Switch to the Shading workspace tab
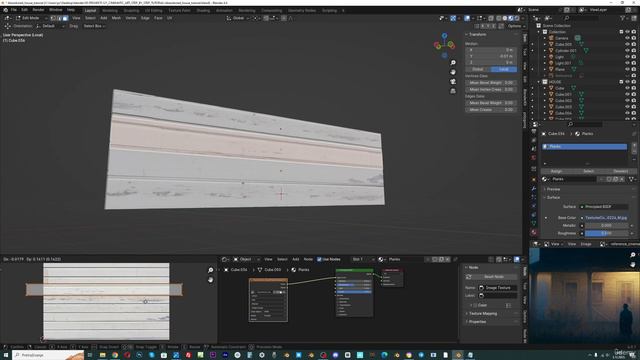This screenshot has width=640, height=360. (x=203, y=10)
